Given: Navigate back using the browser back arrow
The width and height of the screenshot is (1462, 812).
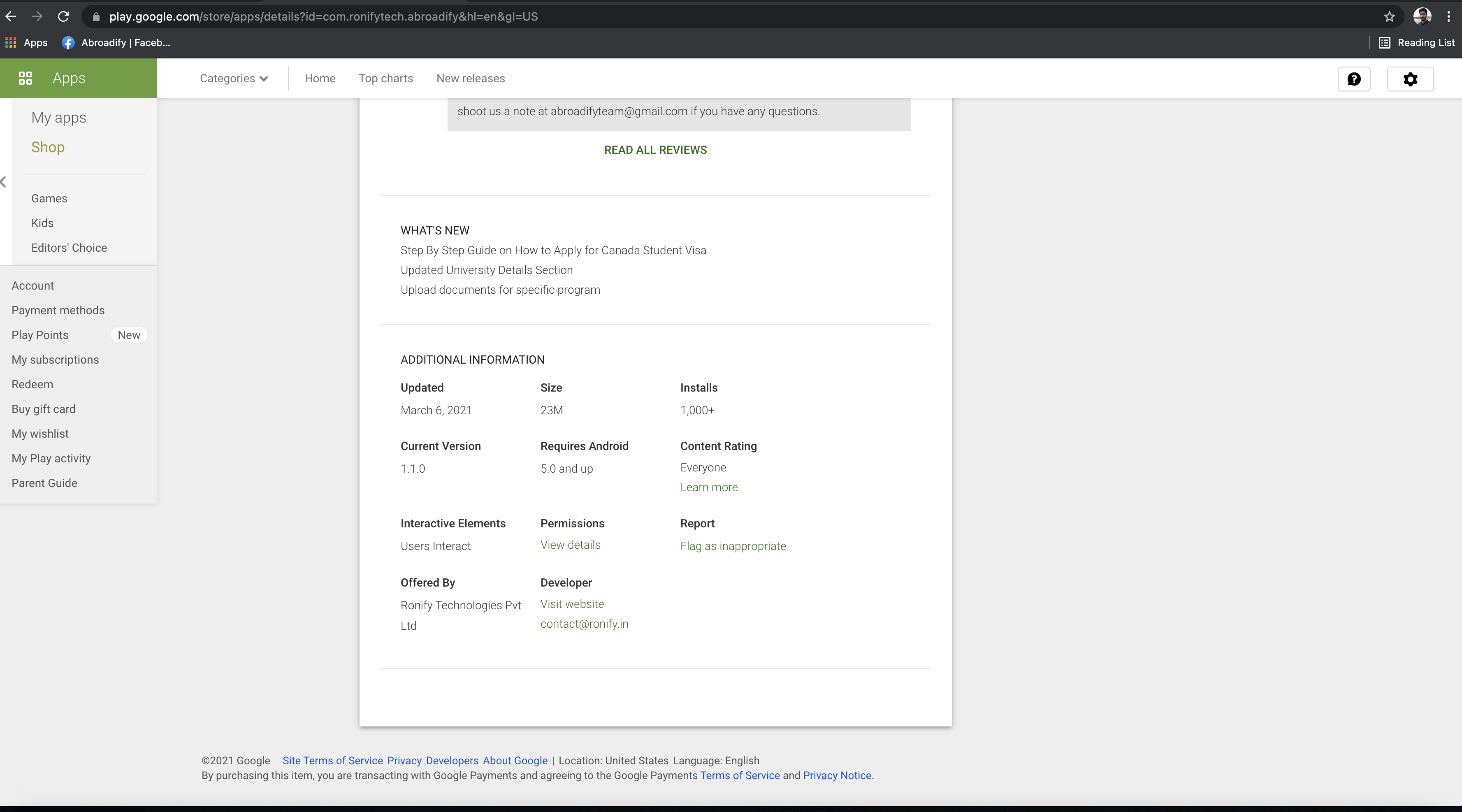Looking at the screenshot, I should [11, 16].
